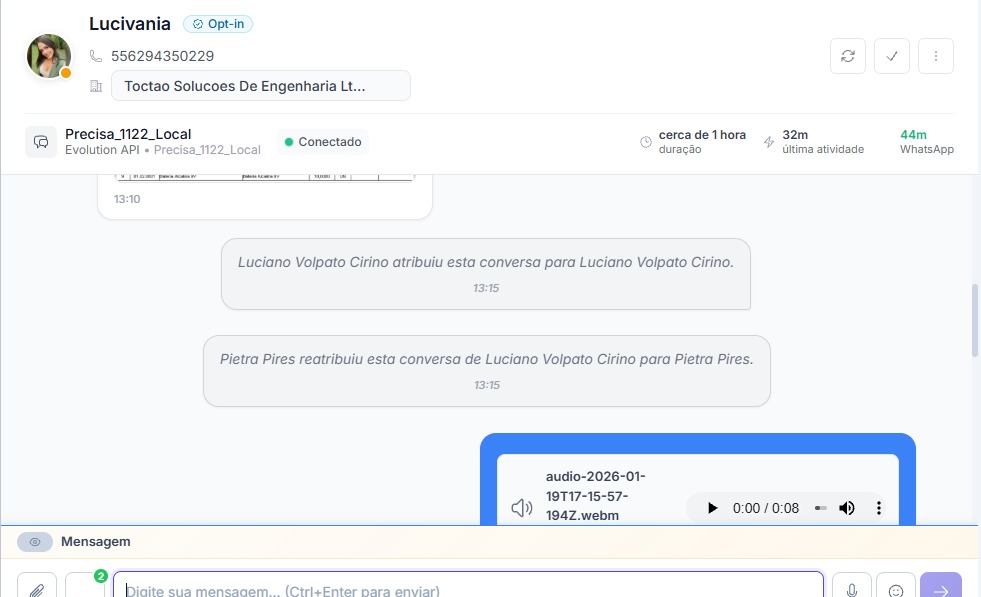The height and width of the screenshot is (597, 981).
Task: Click the clock icon beside duração
Action: pyautogui.click(x=646, y=142)
